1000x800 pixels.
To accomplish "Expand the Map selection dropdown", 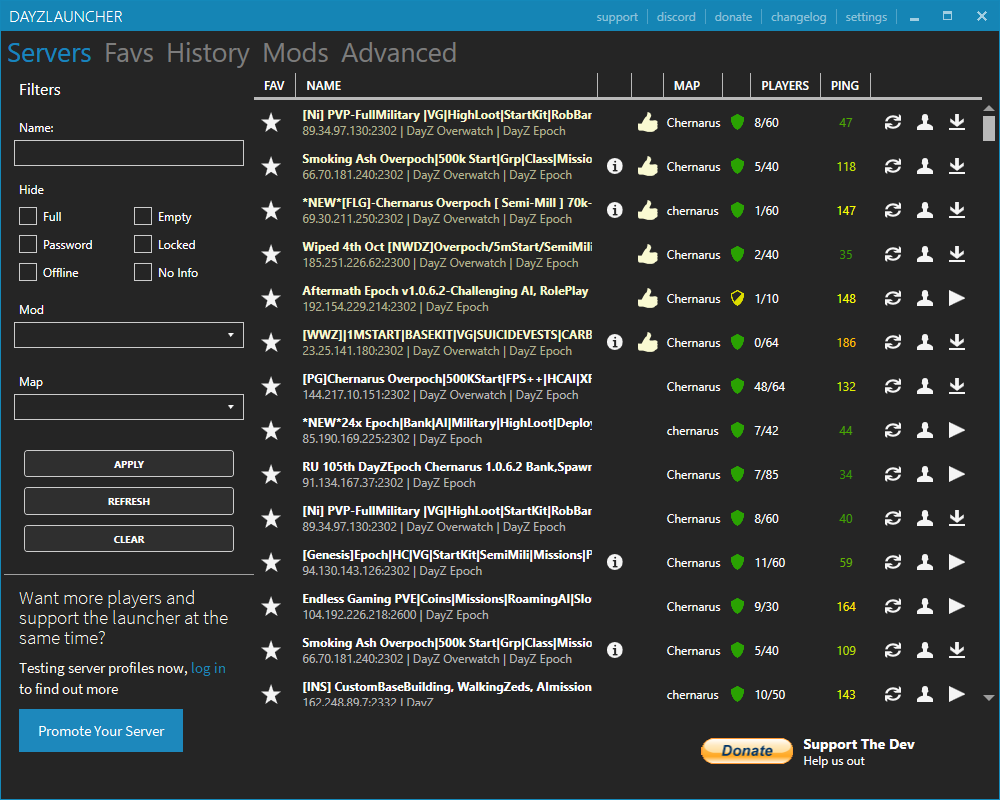I will 128,407.
